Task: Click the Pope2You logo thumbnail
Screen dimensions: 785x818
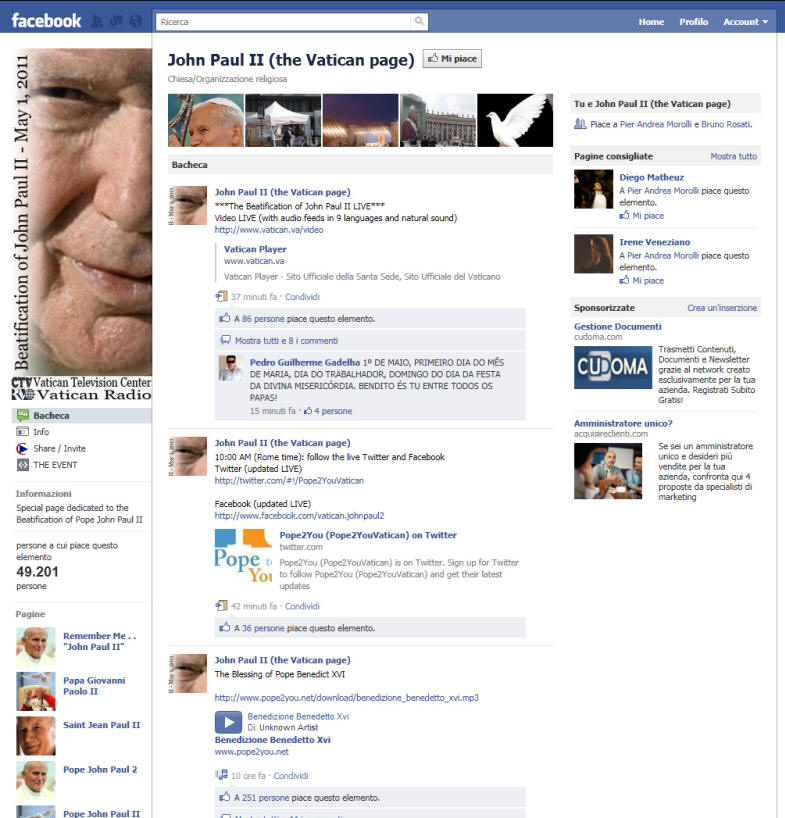Action: point(243,556)
